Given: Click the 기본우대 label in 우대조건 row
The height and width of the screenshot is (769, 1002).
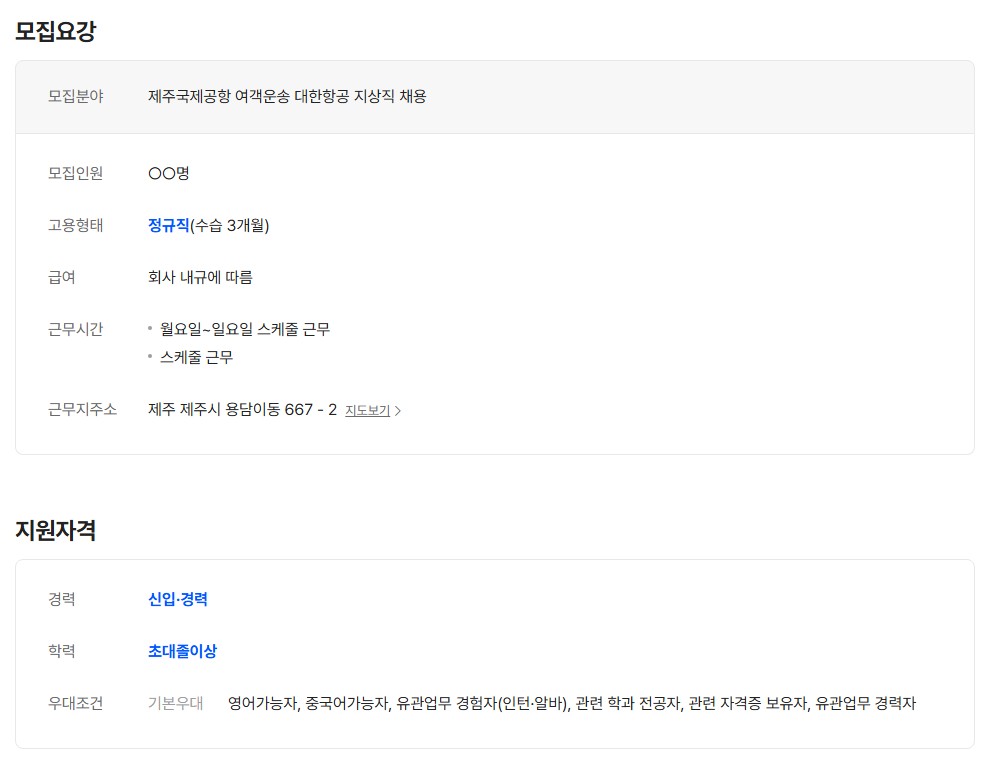Looking at the screenshot, I should point(175,703).
